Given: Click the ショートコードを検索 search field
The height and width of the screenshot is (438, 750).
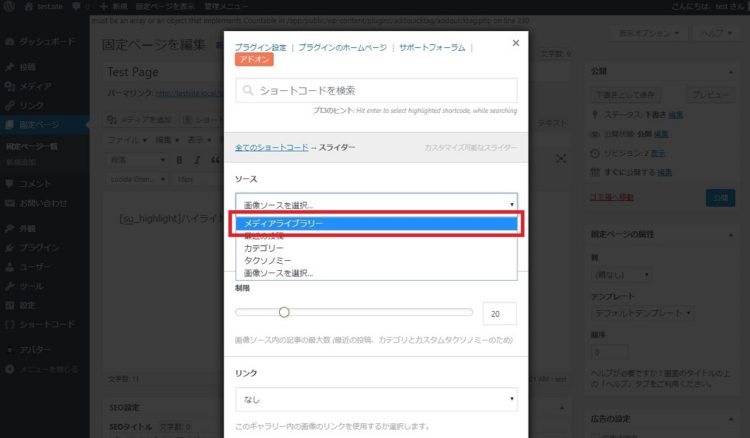Looking at the screenshot, I should pos(376,91).
